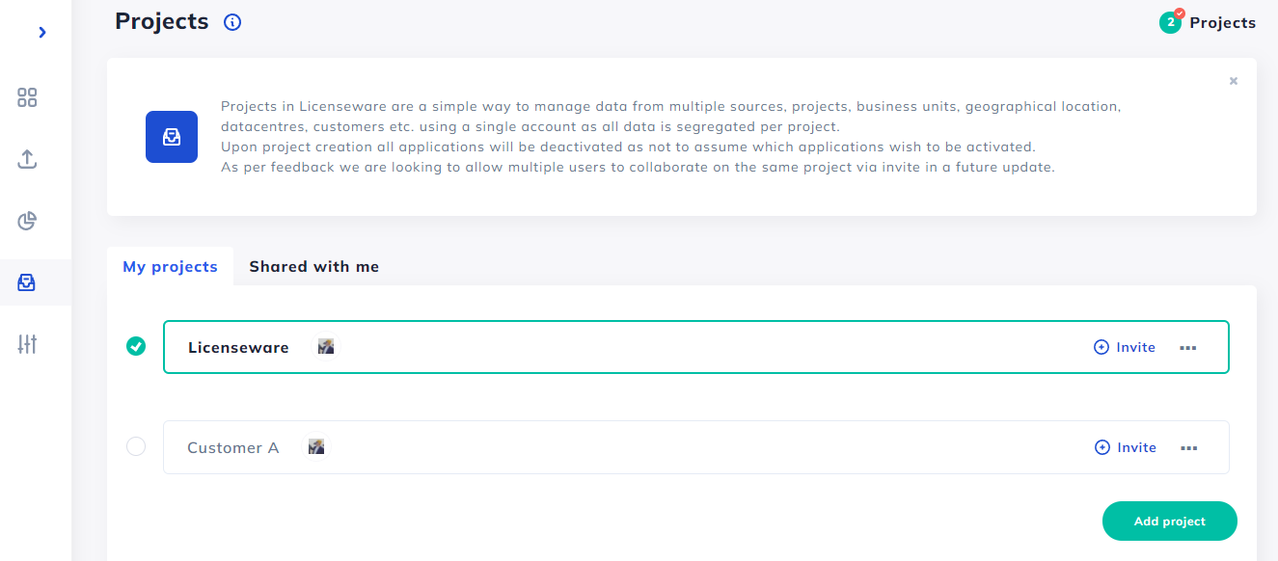Dismiss the projects info banner
Screen dimensions: 1278x561
1233,81
